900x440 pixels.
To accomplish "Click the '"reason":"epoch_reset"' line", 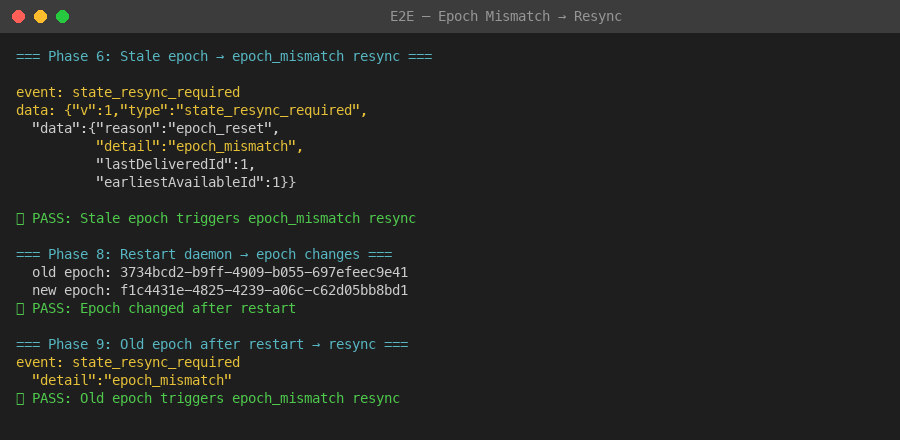I will point(156,129).
